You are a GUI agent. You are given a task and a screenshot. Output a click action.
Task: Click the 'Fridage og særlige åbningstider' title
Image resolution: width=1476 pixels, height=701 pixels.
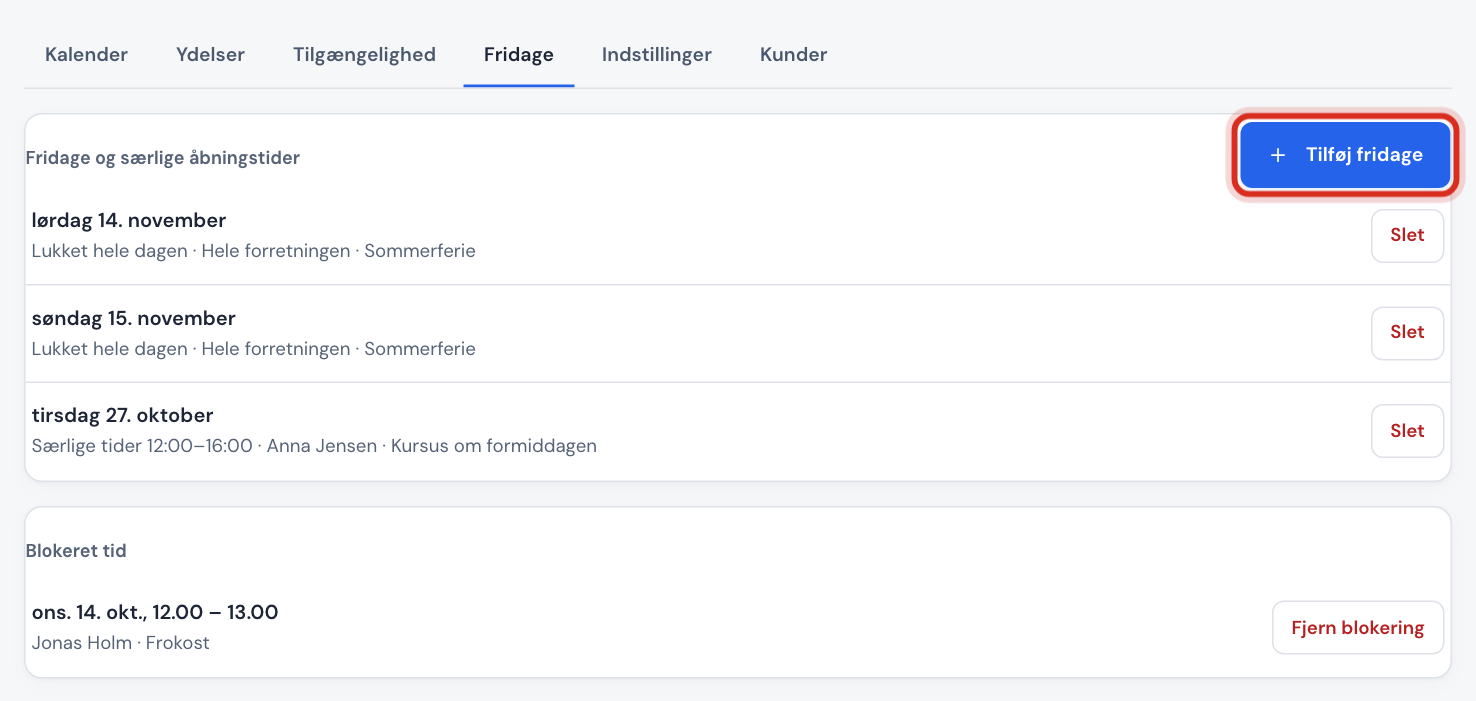point(163,158)
